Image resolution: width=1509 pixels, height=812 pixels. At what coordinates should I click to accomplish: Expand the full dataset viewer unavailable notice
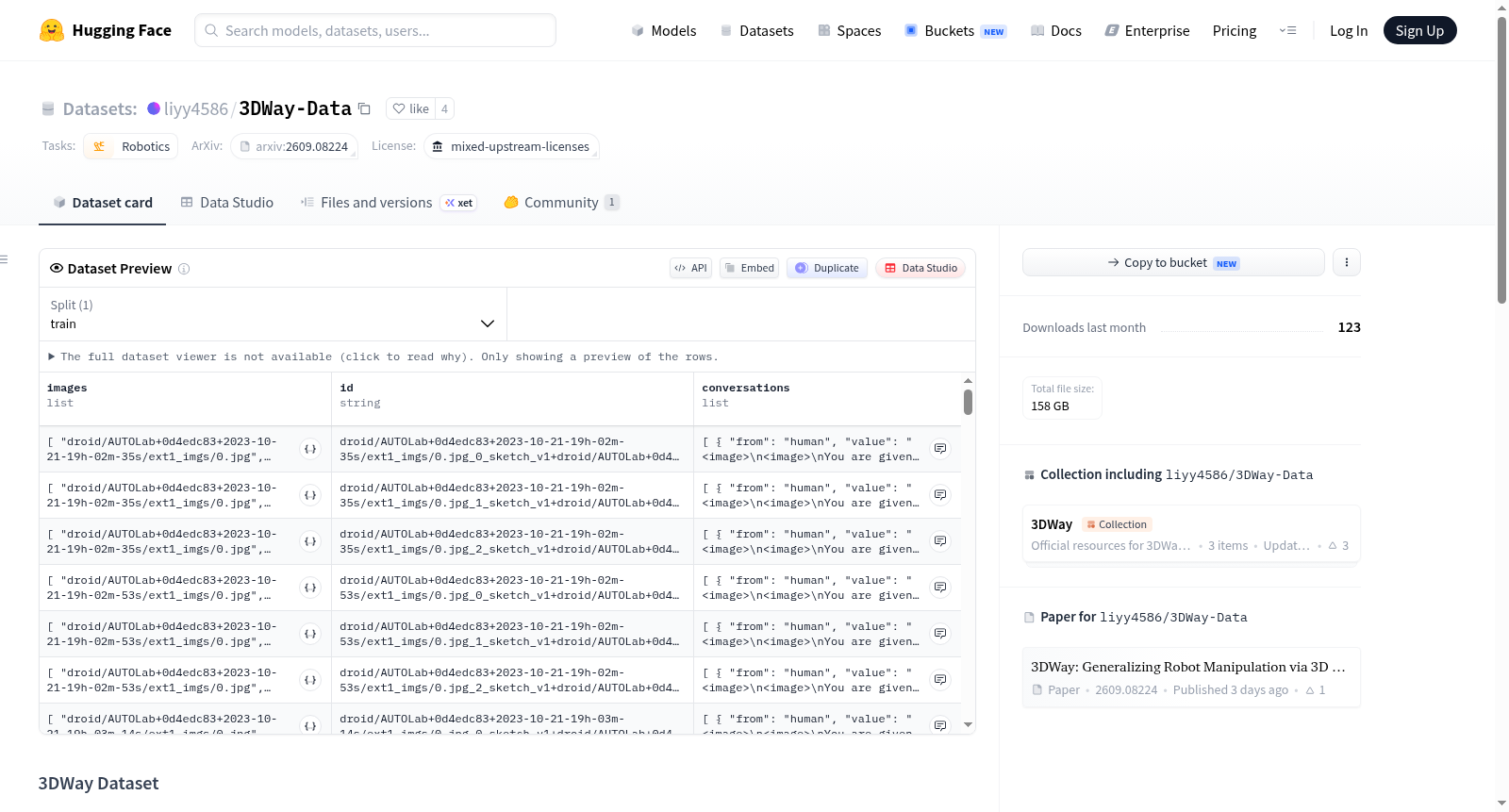click(383, 356)
